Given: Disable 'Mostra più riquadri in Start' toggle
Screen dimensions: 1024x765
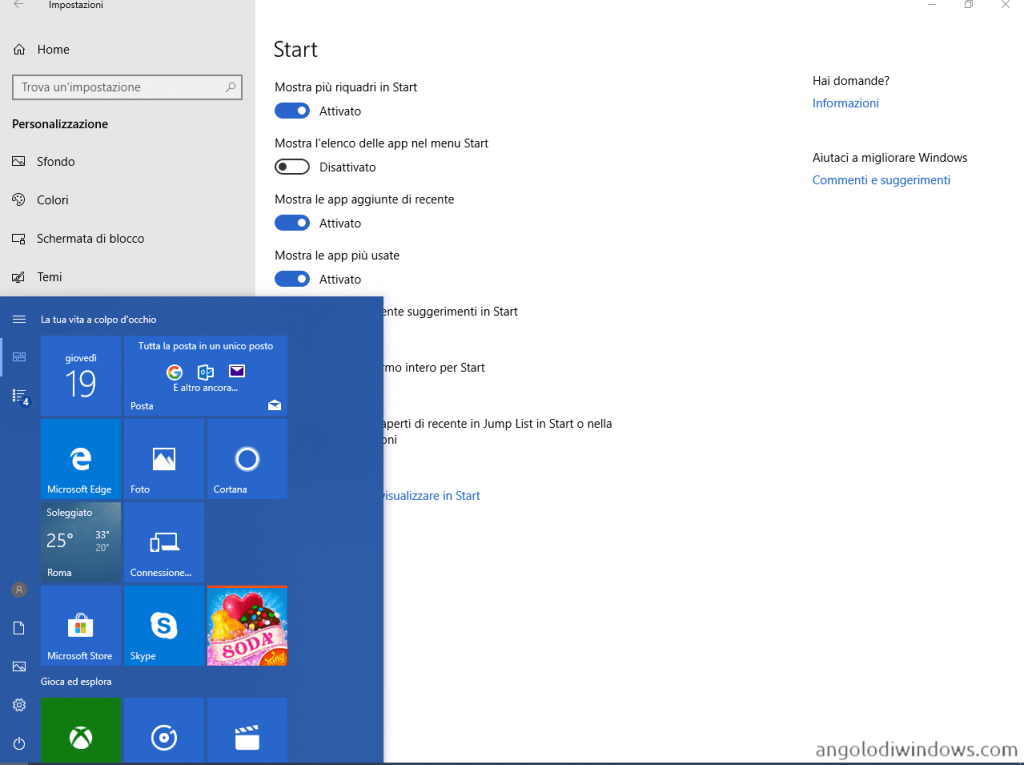Looking at the screenshot, I should [x=292, y=111].
